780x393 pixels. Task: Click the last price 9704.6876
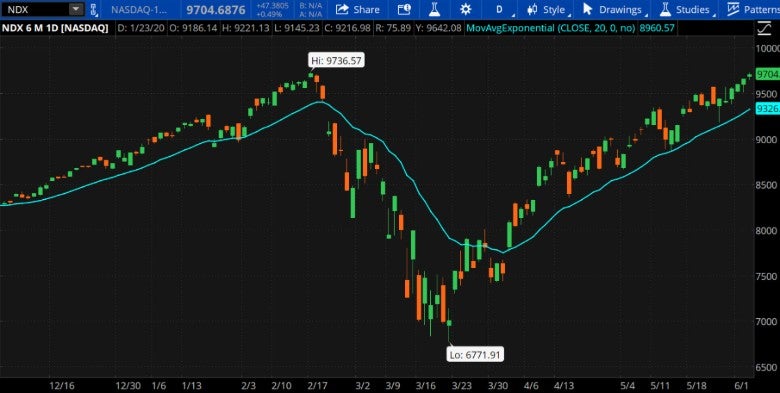click(x=215, y=9)
